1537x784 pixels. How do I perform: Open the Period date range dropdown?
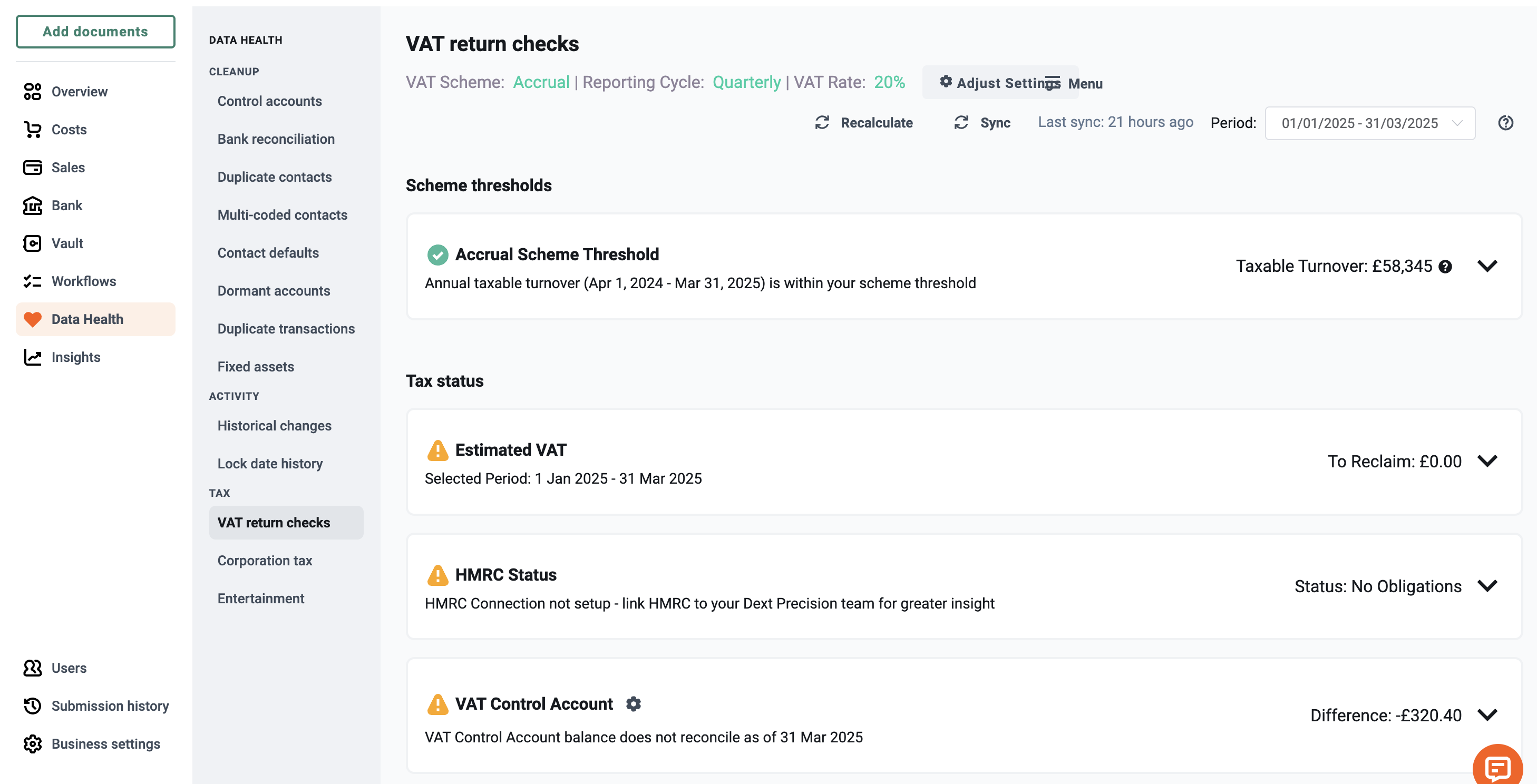point(1370,123)
